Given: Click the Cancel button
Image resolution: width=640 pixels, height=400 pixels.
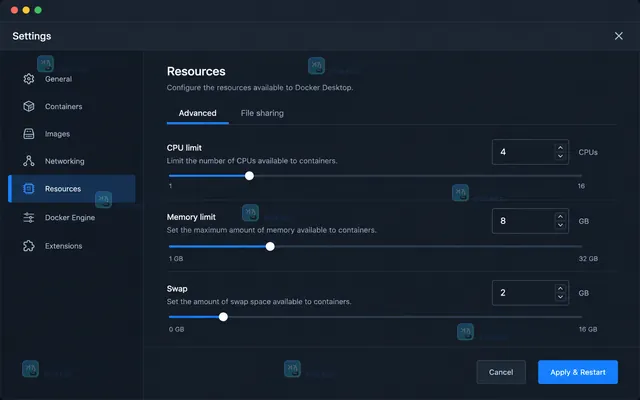Looking at the screenshot, I should (501, 372).
